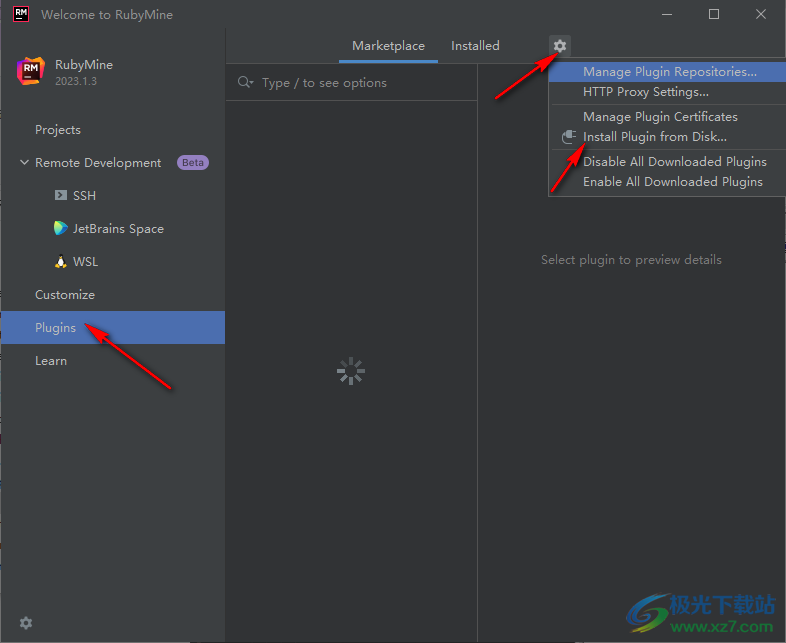Click the search magnifier icon
Viewport: 786px width, 643px height.
click(x=245, y=83)
